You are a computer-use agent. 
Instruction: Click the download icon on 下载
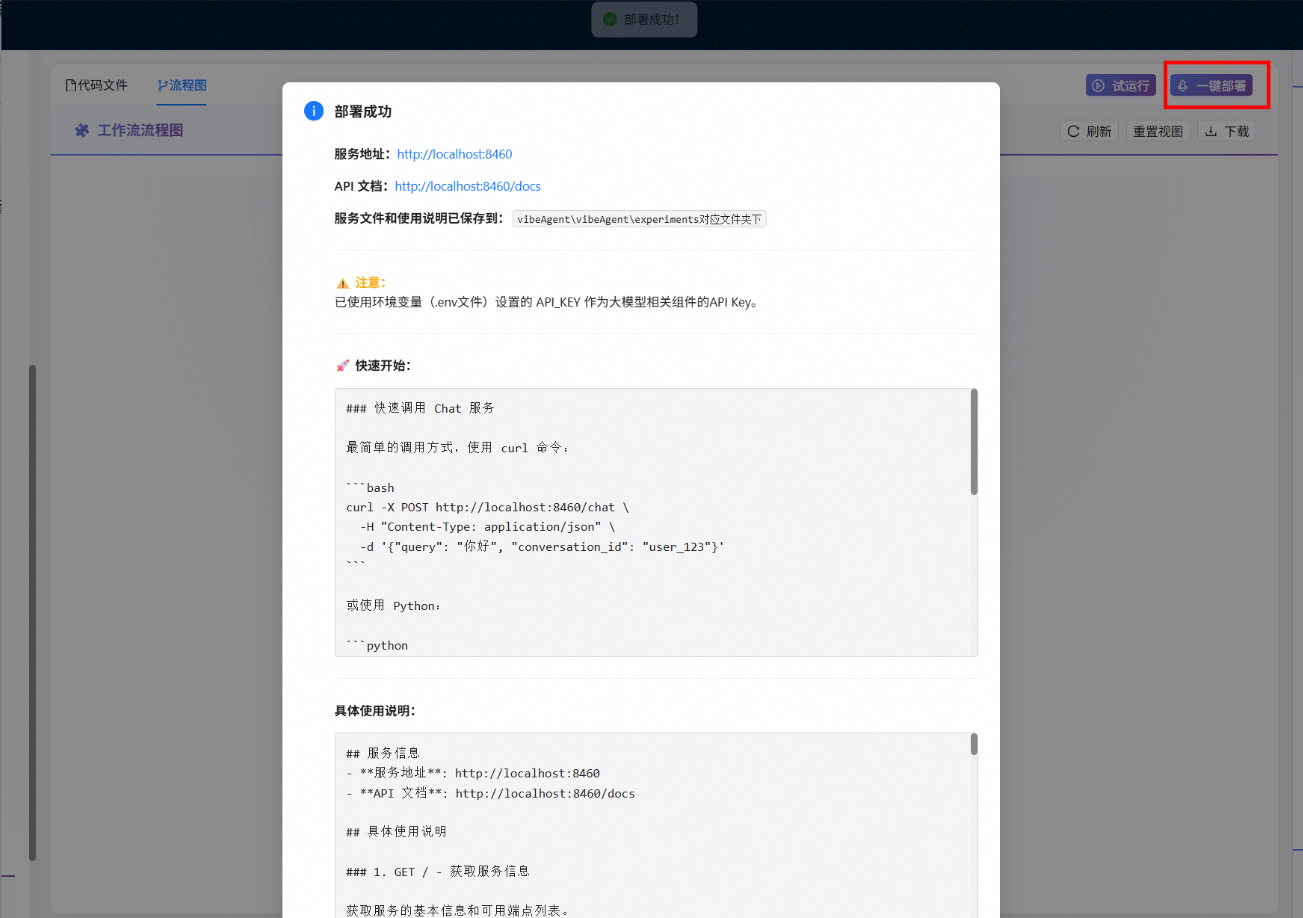pos(1211,131)
